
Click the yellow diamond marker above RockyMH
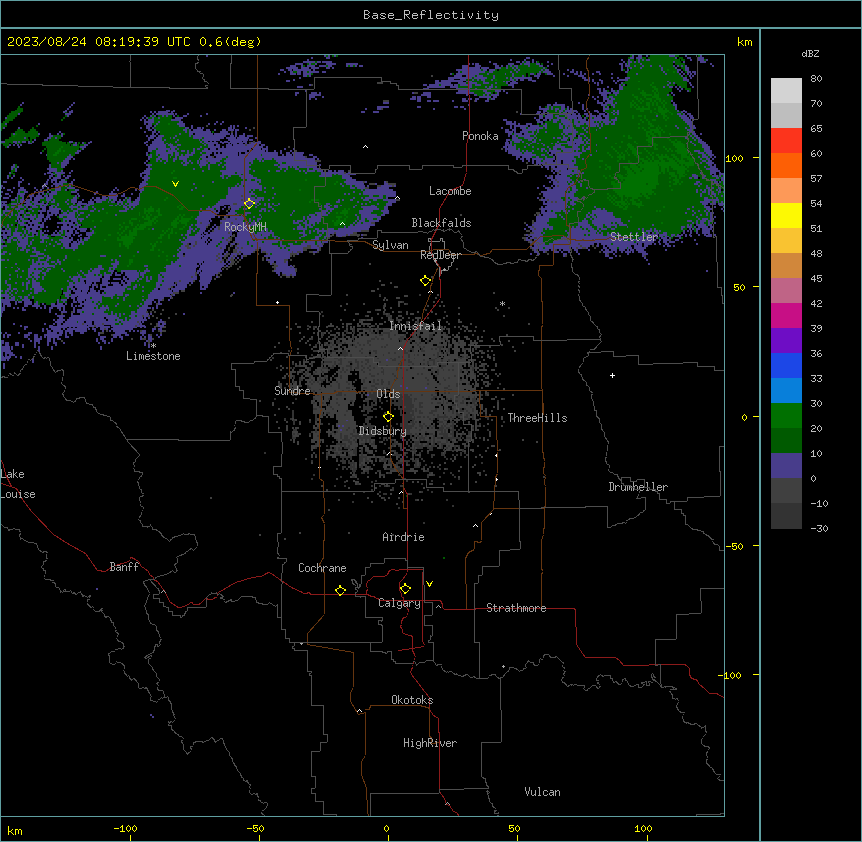(250, 204)
